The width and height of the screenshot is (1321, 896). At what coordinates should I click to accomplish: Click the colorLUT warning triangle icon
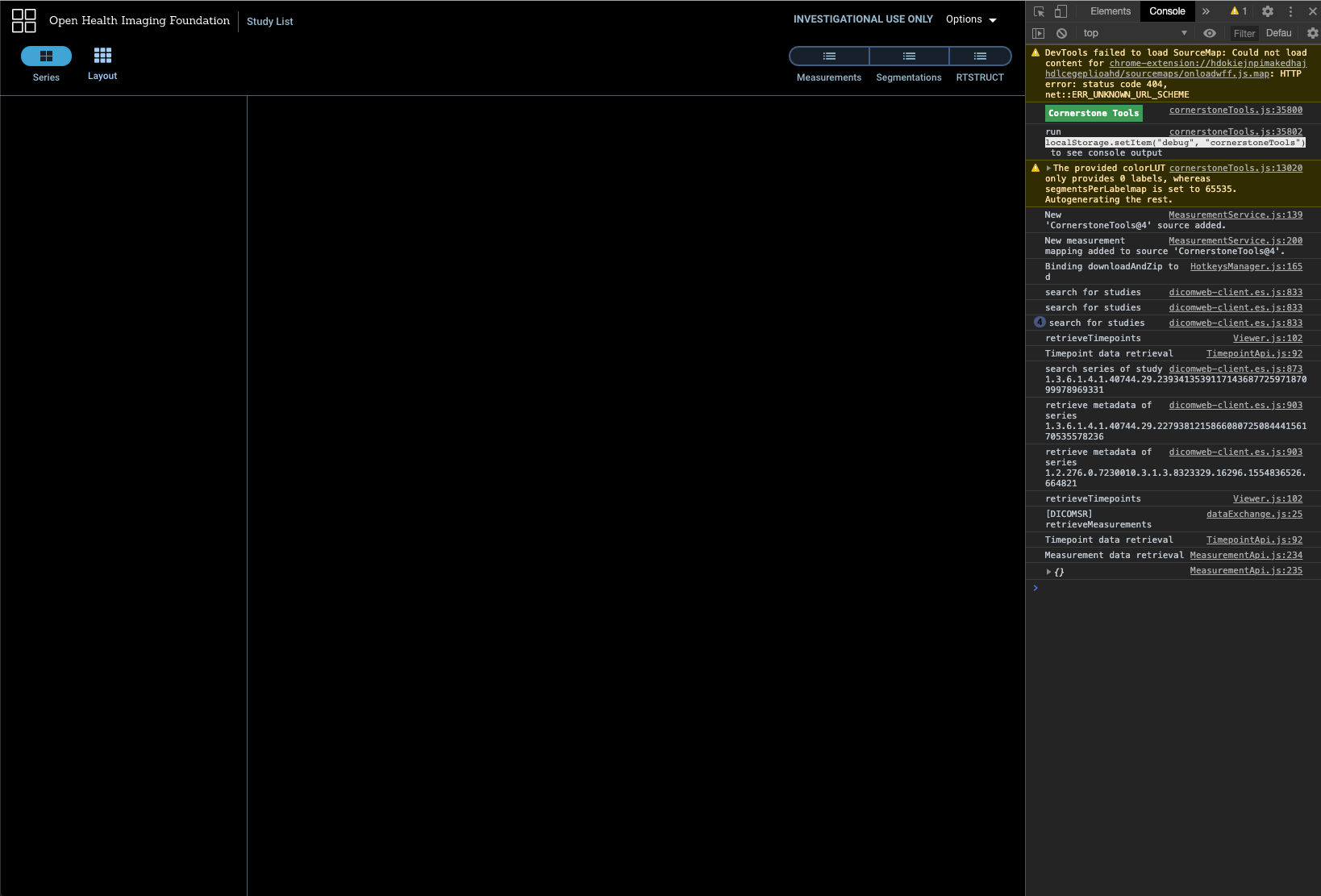pyautogui.click(x=1036, y=168)
